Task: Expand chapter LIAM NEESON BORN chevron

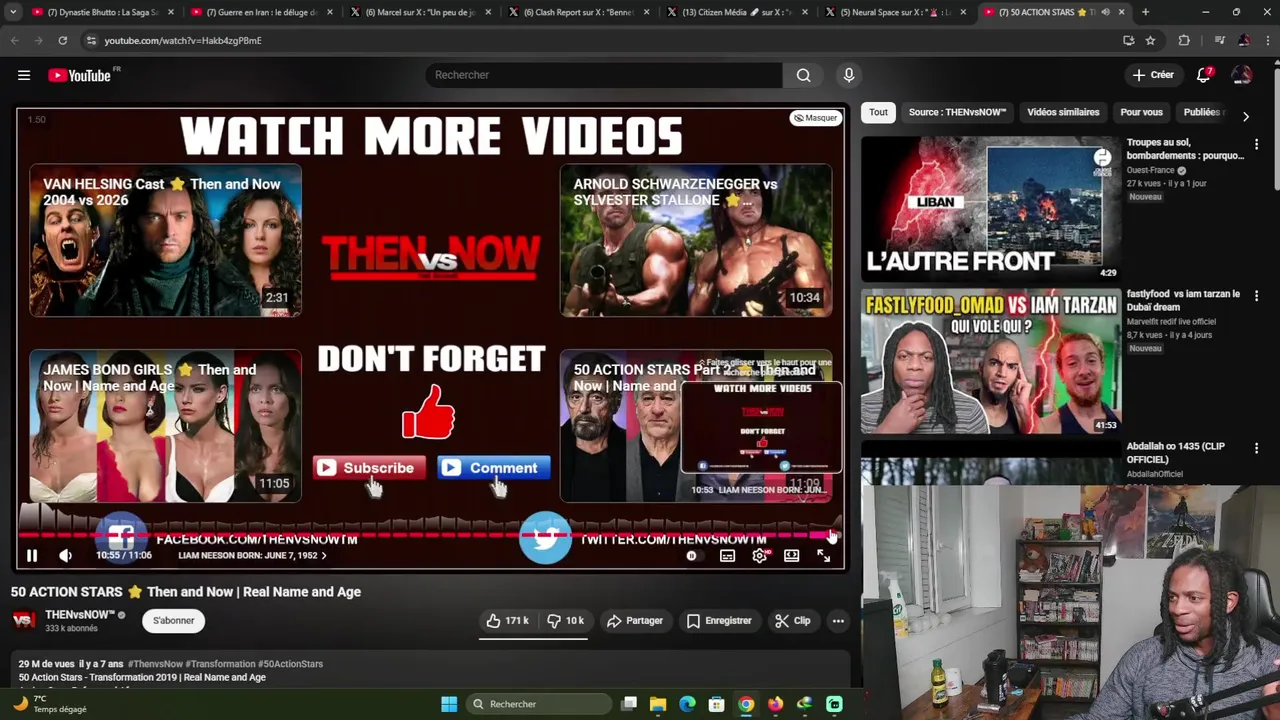Action: [324, 556]
